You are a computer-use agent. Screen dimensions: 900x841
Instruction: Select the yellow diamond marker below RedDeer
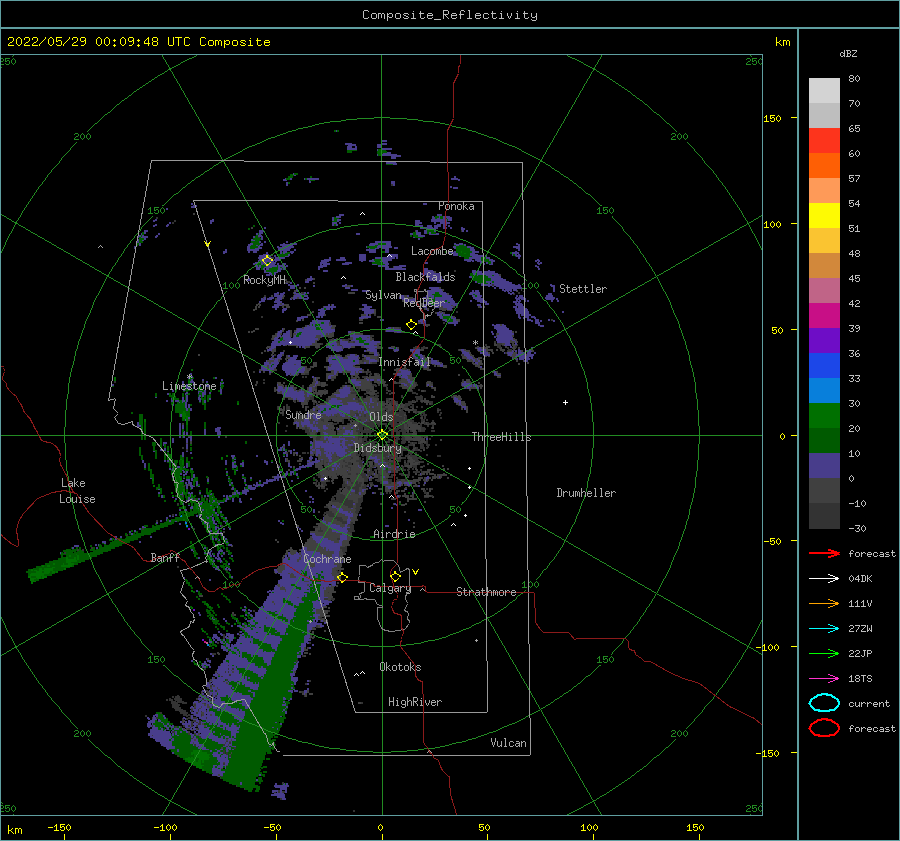coord(411,325)
